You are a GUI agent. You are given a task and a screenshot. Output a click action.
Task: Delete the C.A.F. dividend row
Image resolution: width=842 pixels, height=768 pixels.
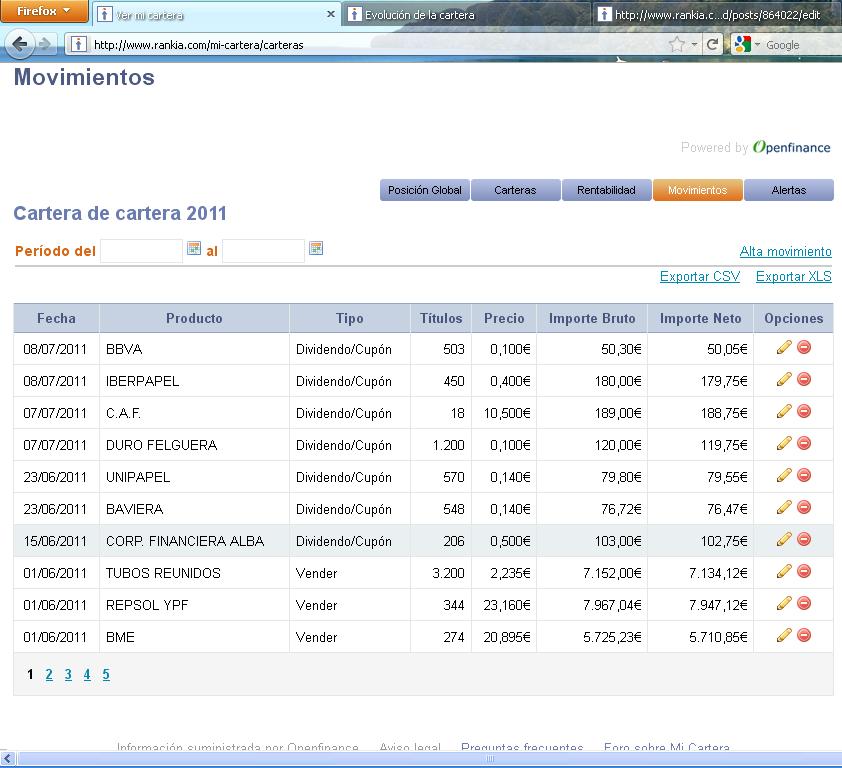(804, 411)
